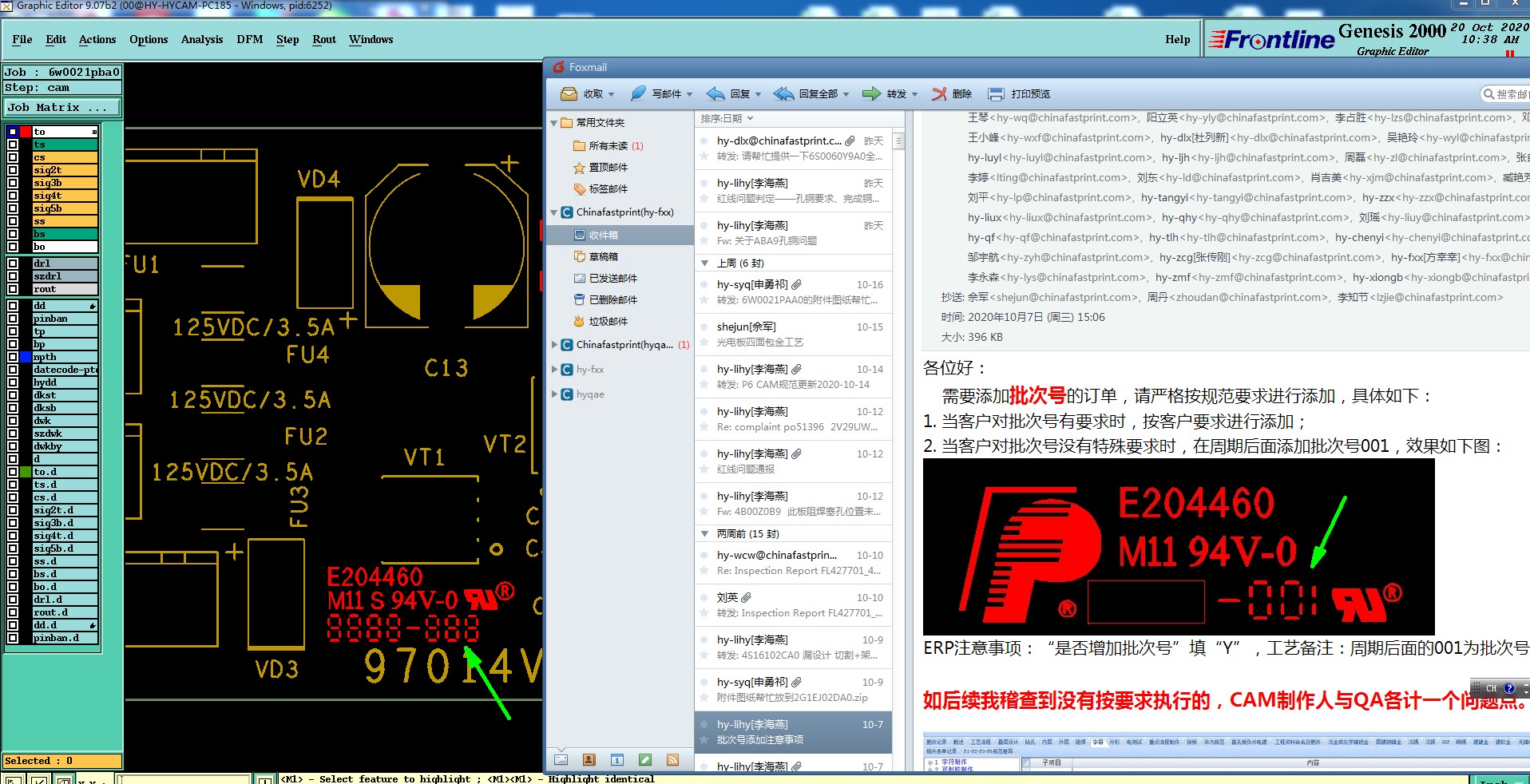Toggle visibility checkbox for layer drl
Viewport: 1530px width, 784px height.
[x=13, y=263]
